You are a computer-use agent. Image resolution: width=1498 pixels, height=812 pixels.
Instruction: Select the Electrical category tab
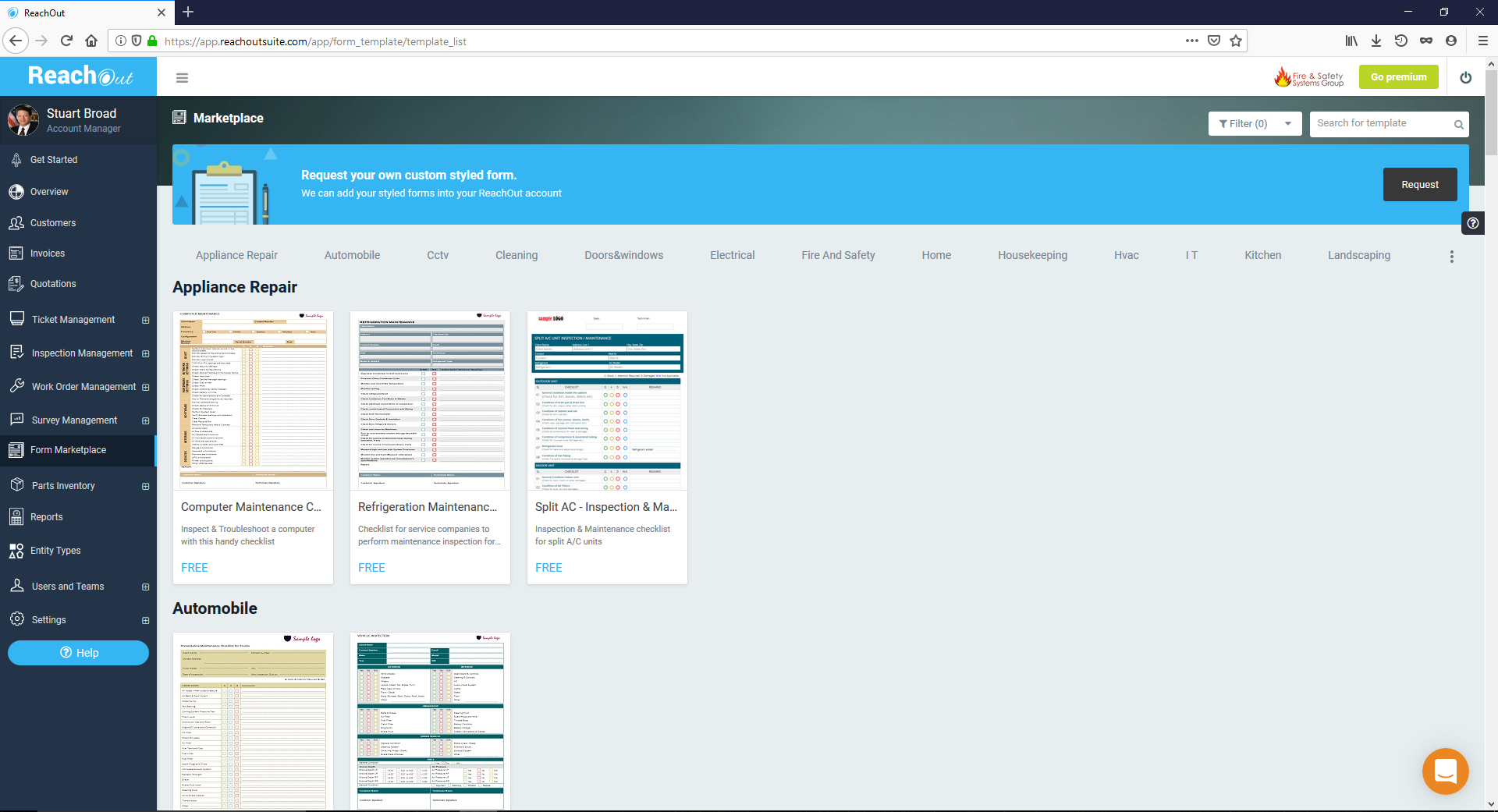[732, 255]
